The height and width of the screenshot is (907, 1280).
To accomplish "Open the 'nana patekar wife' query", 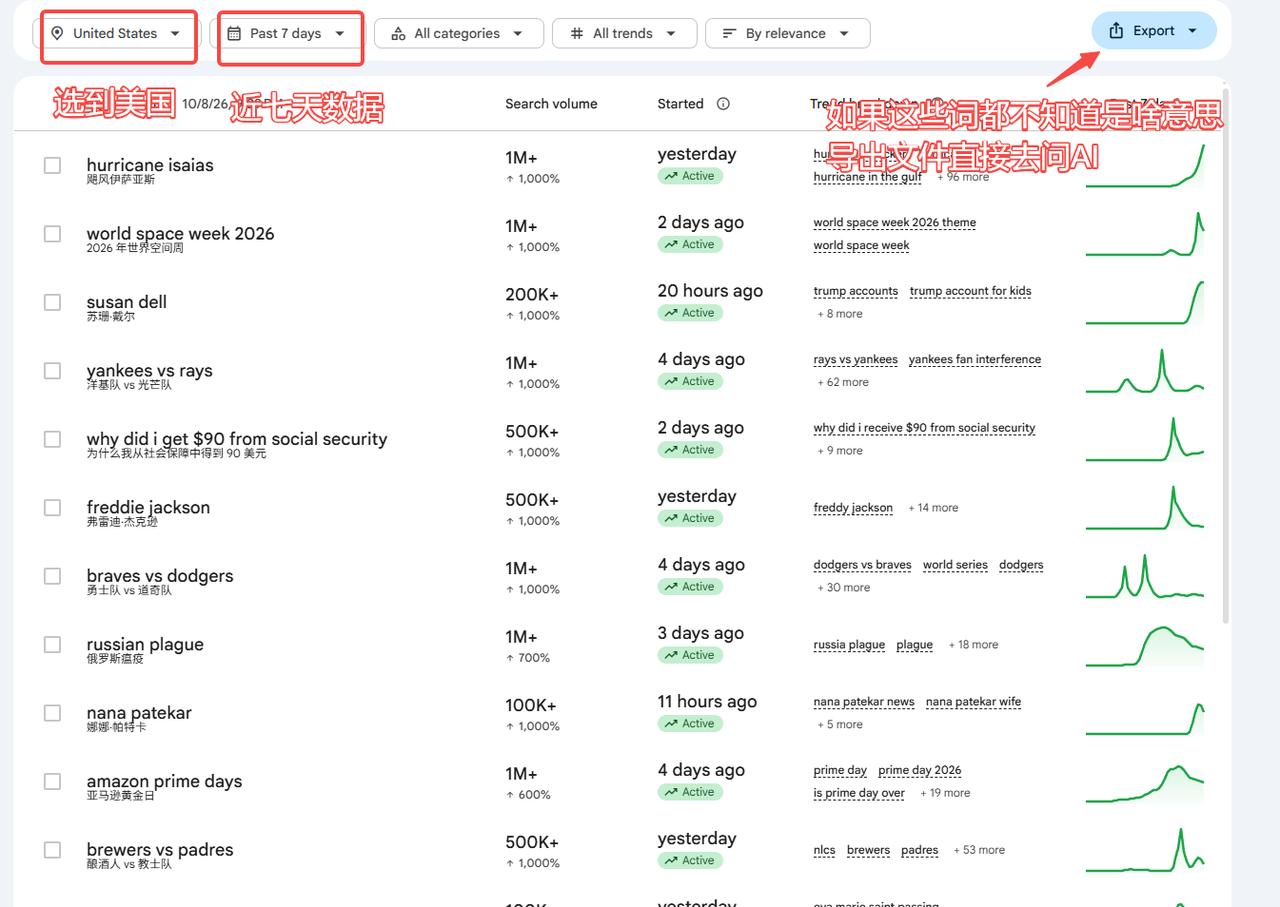I will click(x=974, y=702).
